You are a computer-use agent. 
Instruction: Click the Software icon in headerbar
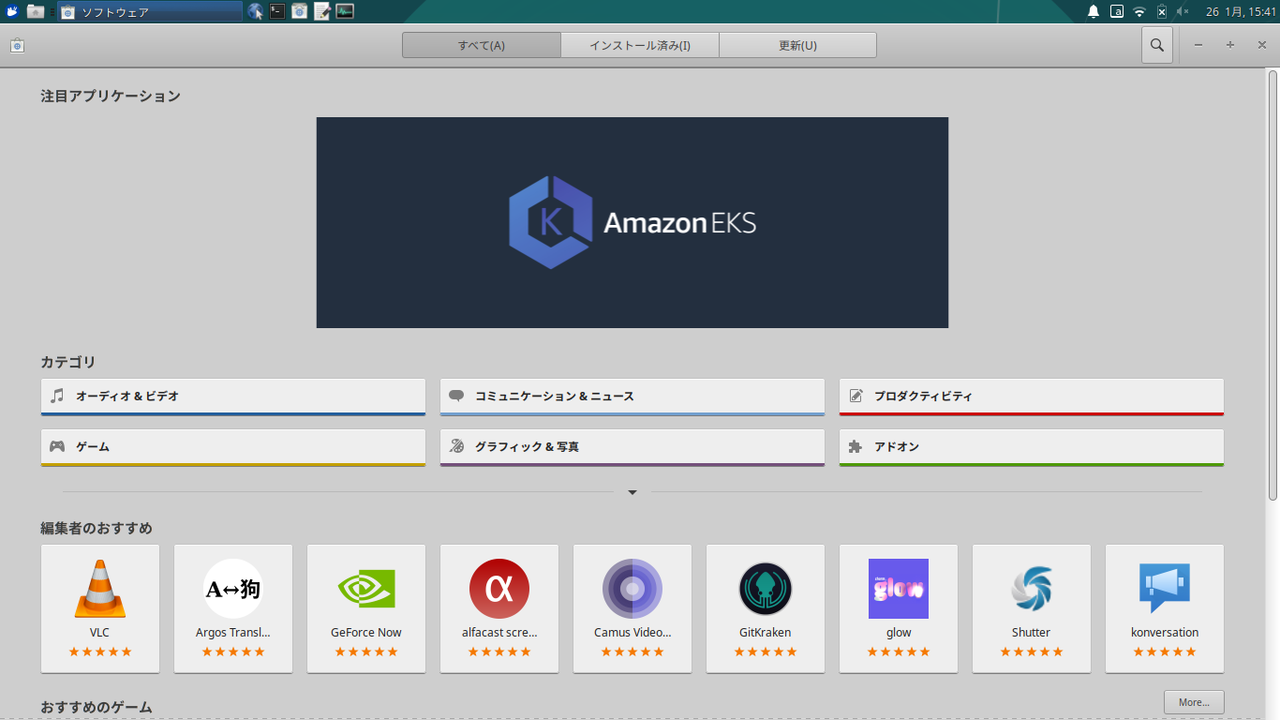tap(17, 45)
